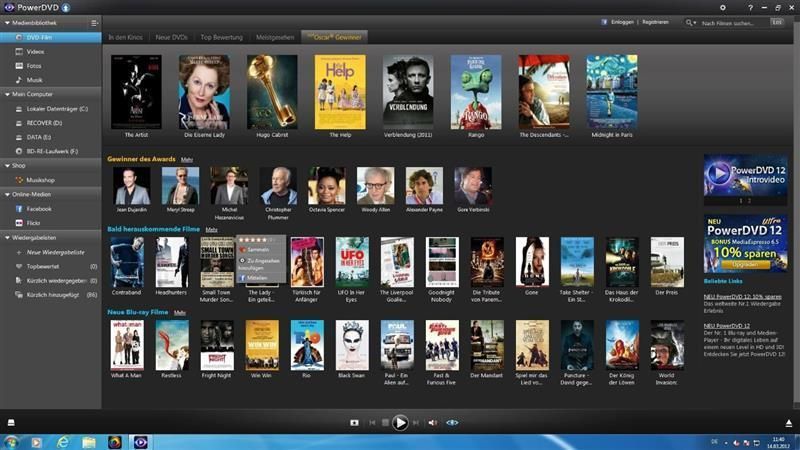Viewport: 800px width, 450px height.
Task: Click Mehr next to Gewinner des Awards
Action: (x=187, y=159)
